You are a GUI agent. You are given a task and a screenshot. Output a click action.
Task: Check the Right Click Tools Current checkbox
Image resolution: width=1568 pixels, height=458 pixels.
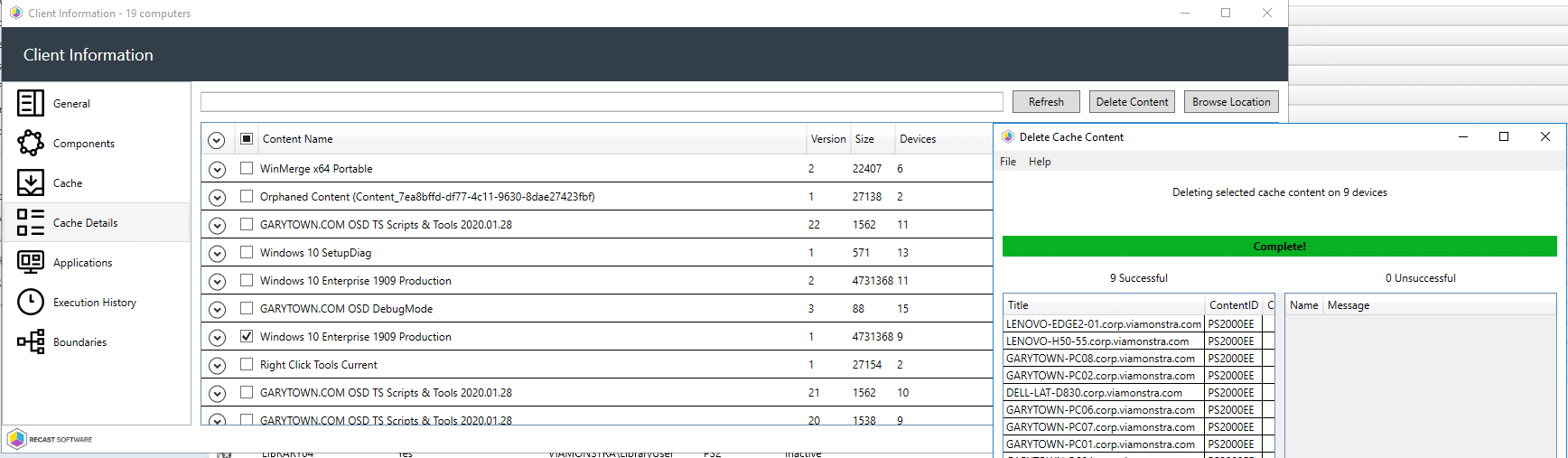tap(247, 364)
